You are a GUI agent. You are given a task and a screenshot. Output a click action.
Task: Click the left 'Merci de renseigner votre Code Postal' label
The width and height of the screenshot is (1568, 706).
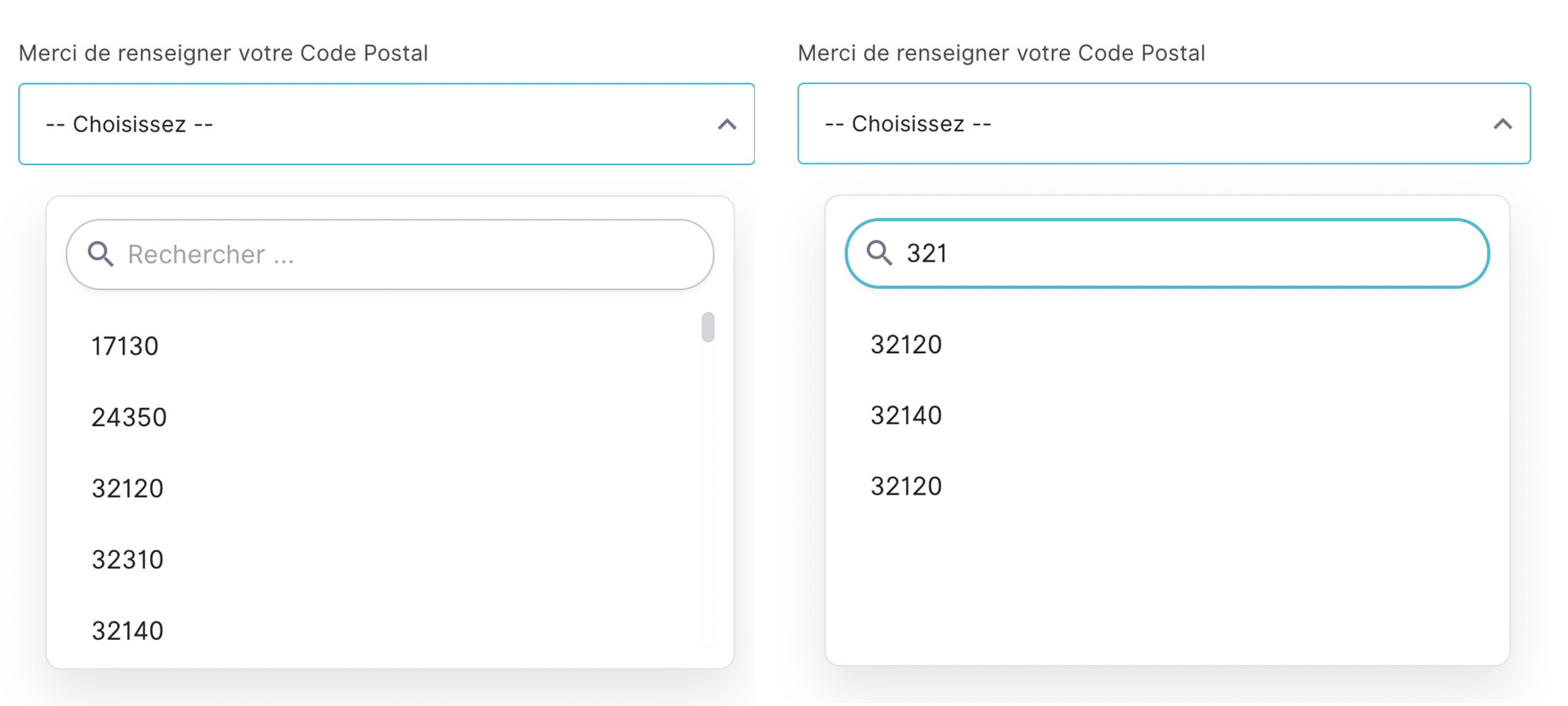pos(223,53)
